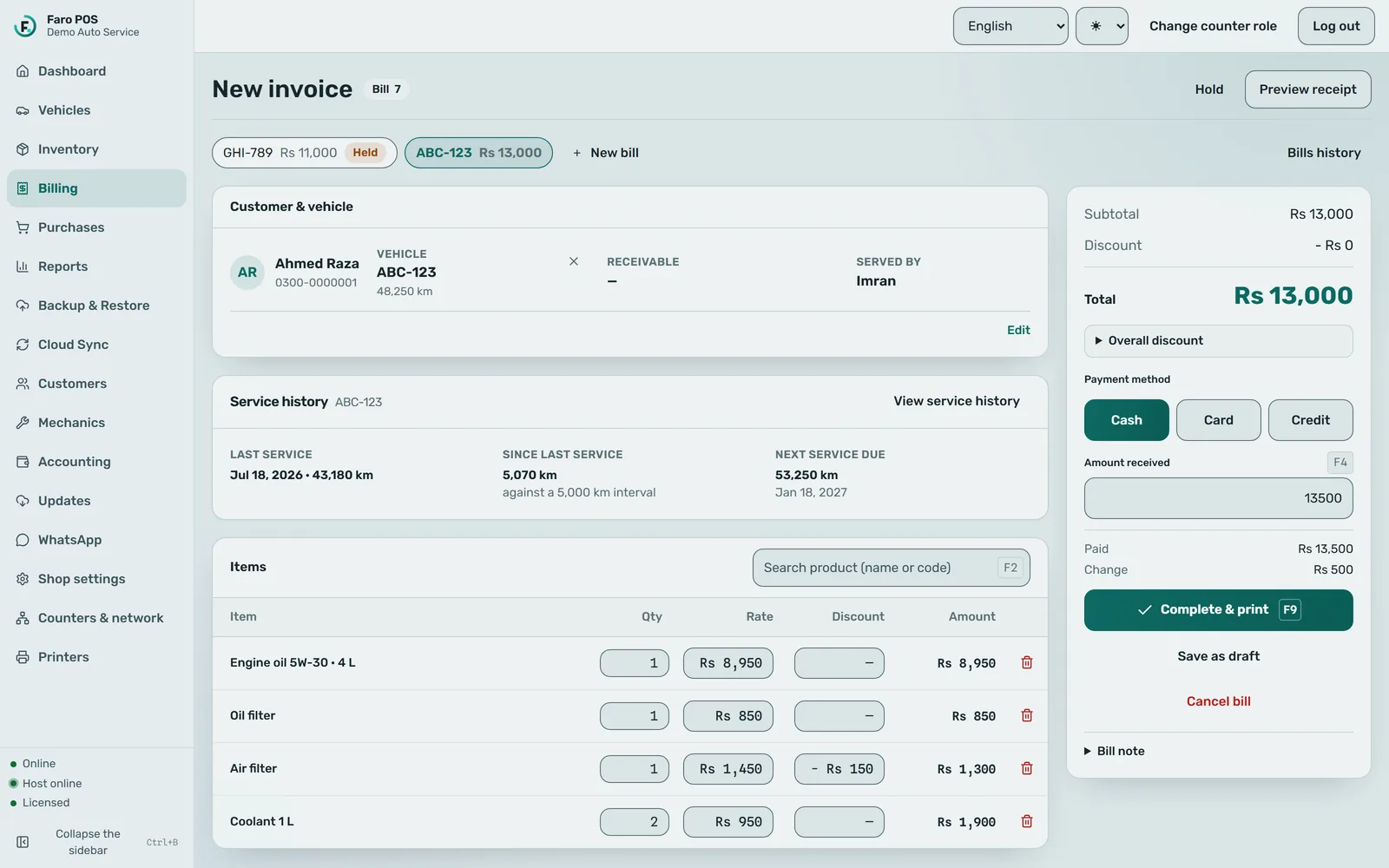Switch to the held GHI-789 bill tab

[x=305, y=153]
